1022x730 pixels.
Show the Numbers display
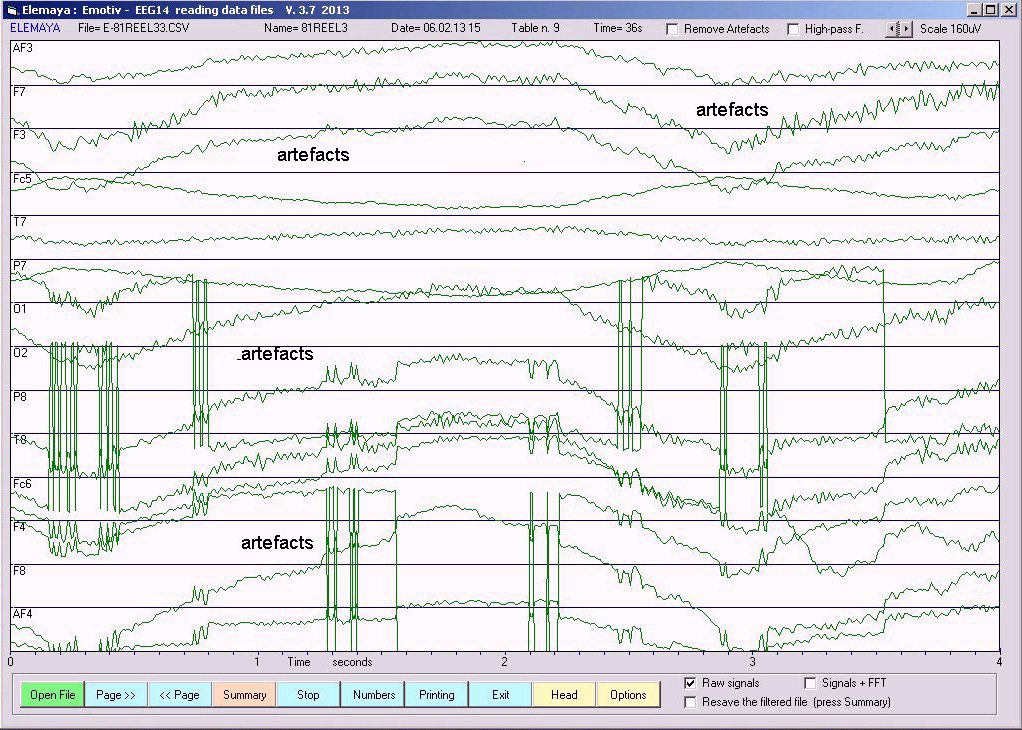(x=373, y=695)
